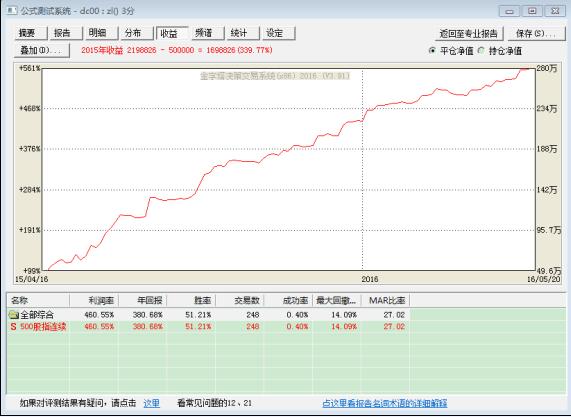The width and height of the screenshot is (571, 417).
Task: Click 460.55% in the 全部综合 row
Action: 99,315
